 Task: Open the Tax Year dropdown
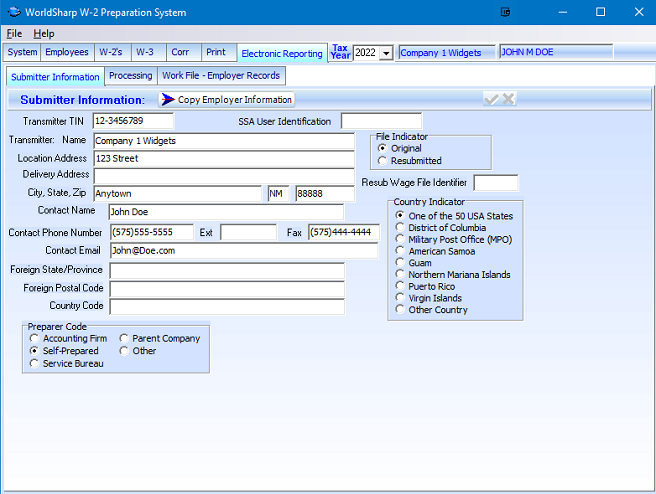point(386,53)
